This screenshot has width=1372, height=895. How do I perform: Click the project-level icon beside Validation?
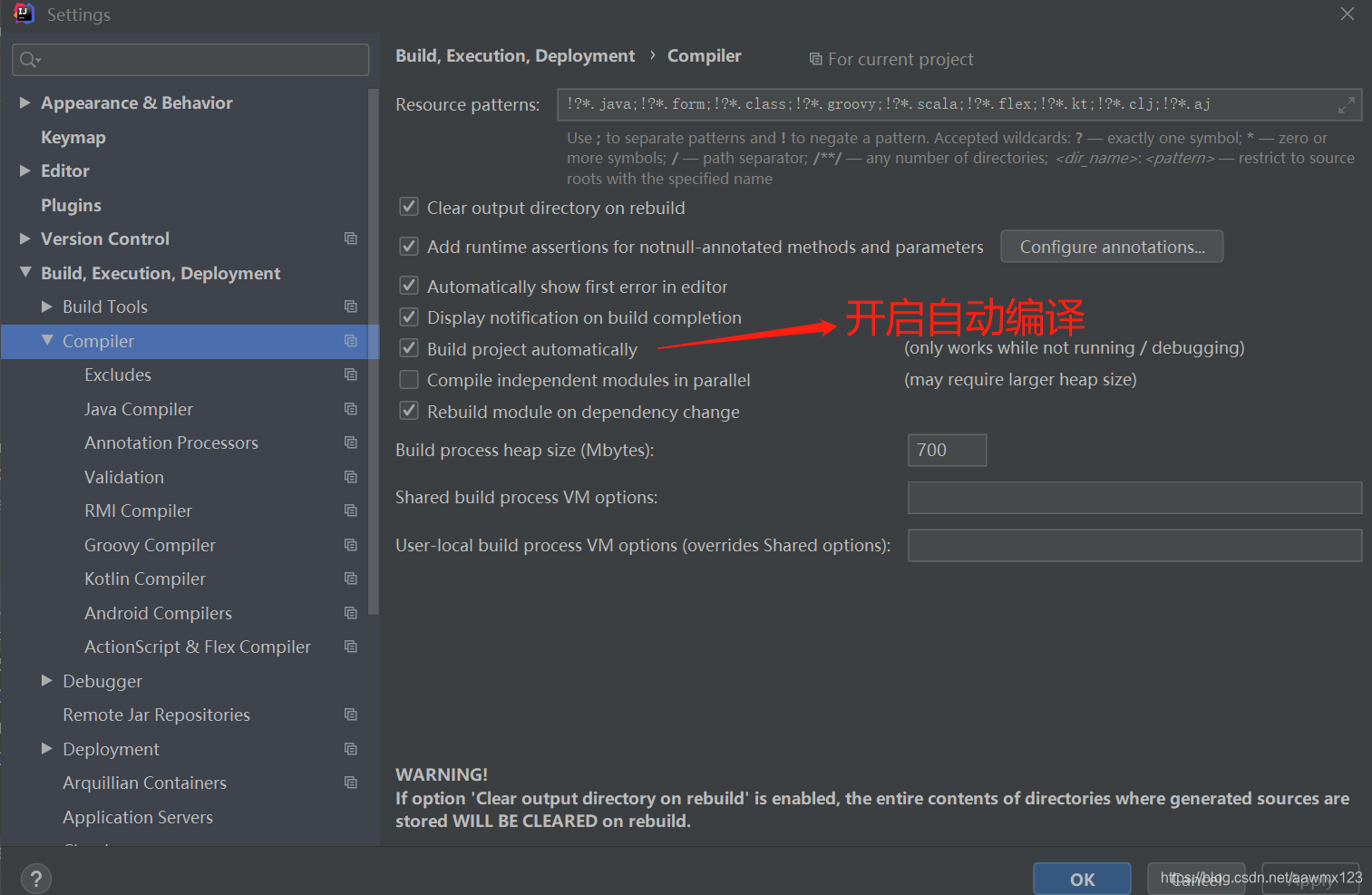[351, 477]
